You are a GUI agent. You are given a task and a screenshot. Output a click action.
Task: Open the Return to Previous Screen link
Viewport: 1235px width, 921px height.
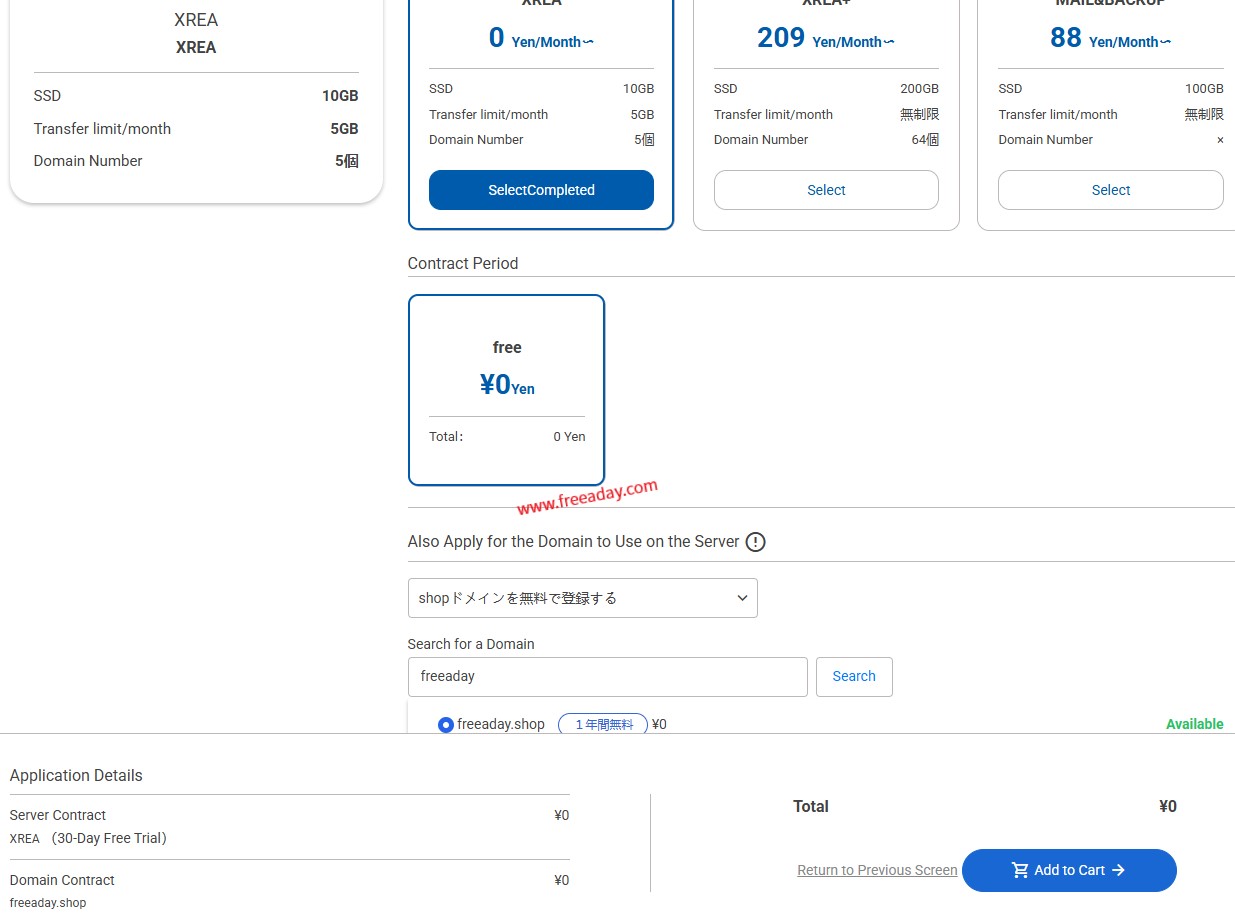click(877, 870)
